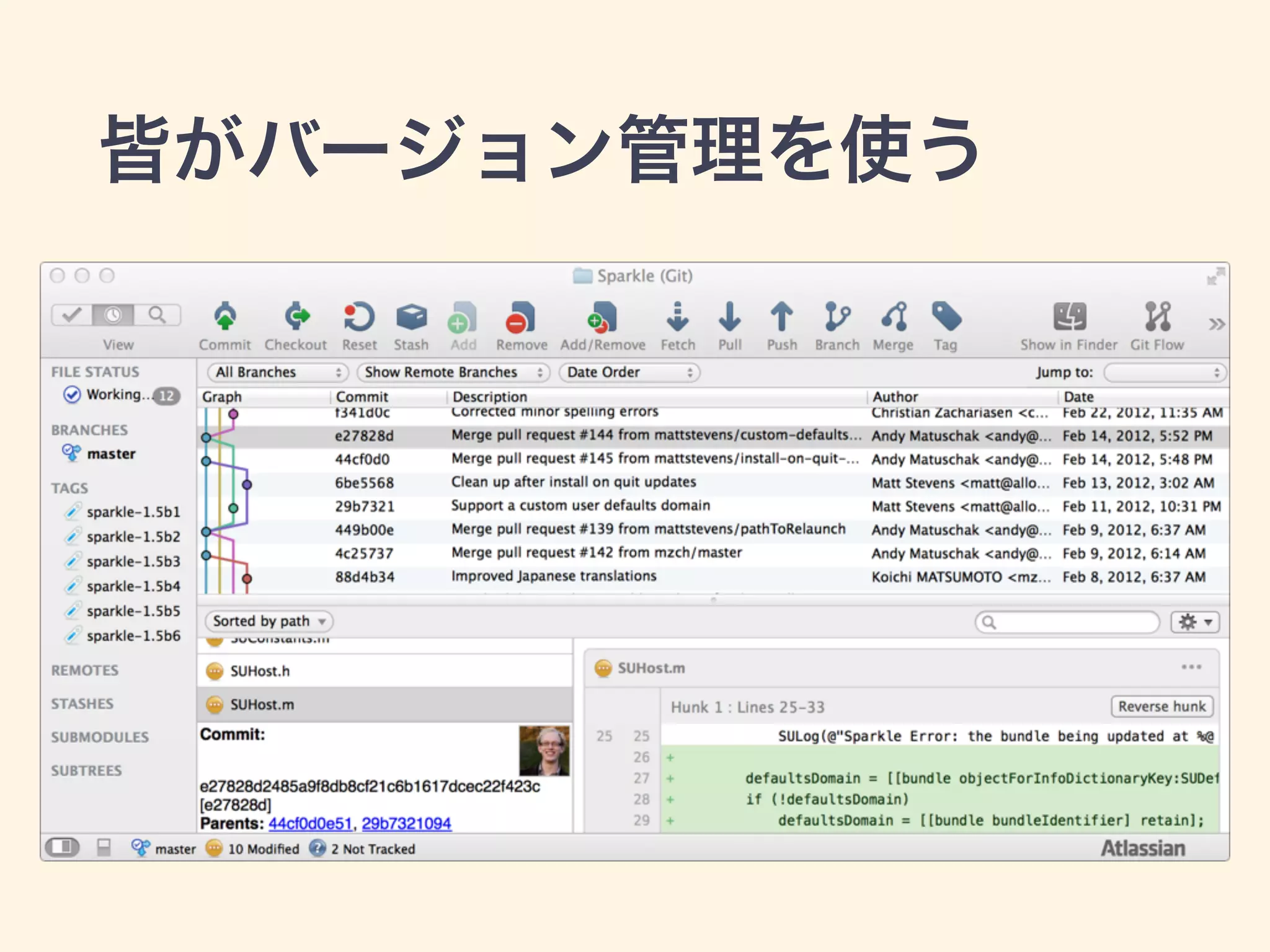Toggle sidebar button in status bar
Viewport: 1270px width, 952px height.
click(63, 847)
